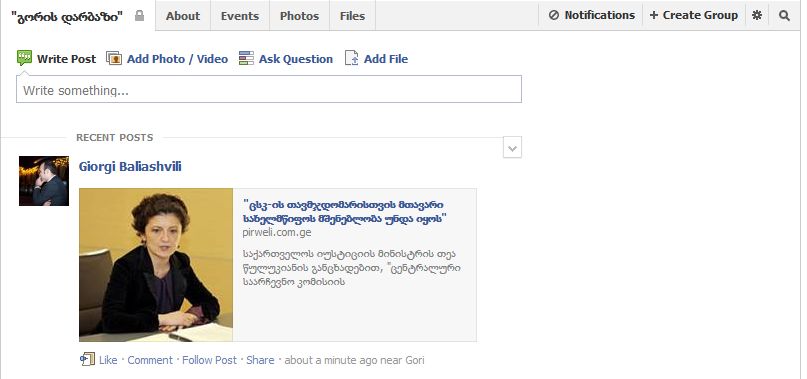Select the Files tab
This screenshot has width=807, height=379.
[353, 16]
